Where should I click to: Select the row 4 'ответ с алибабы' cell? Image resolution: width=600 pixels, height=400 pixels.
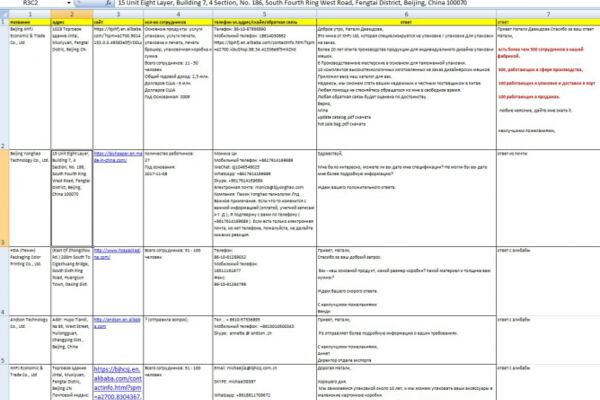tap(548, 281)
